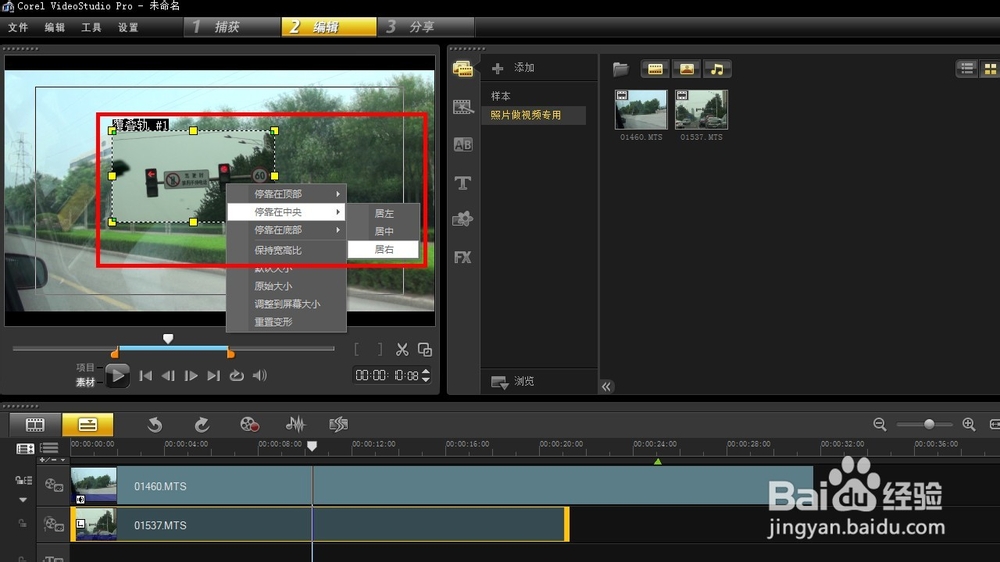This screenshot has height=562, width=1000.
Task: Click the scissors split clip icon
Action: tap(402, 350)
